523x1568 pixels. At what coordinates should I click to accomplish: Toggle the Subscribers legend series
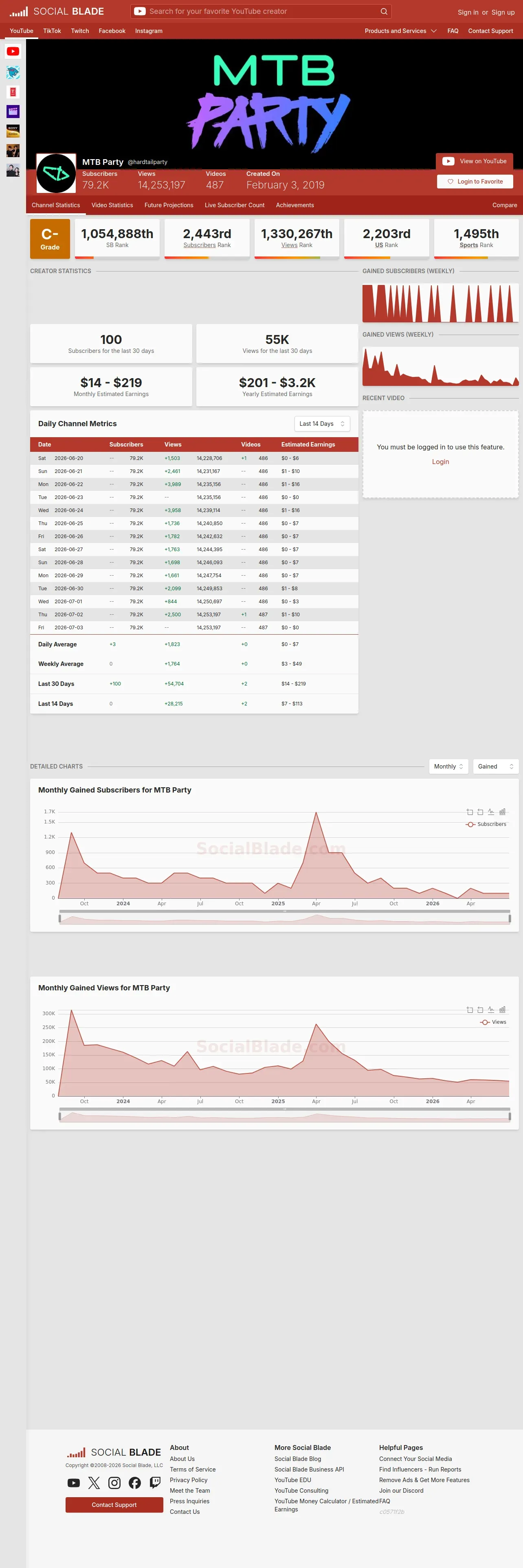[x=486, y=824]
